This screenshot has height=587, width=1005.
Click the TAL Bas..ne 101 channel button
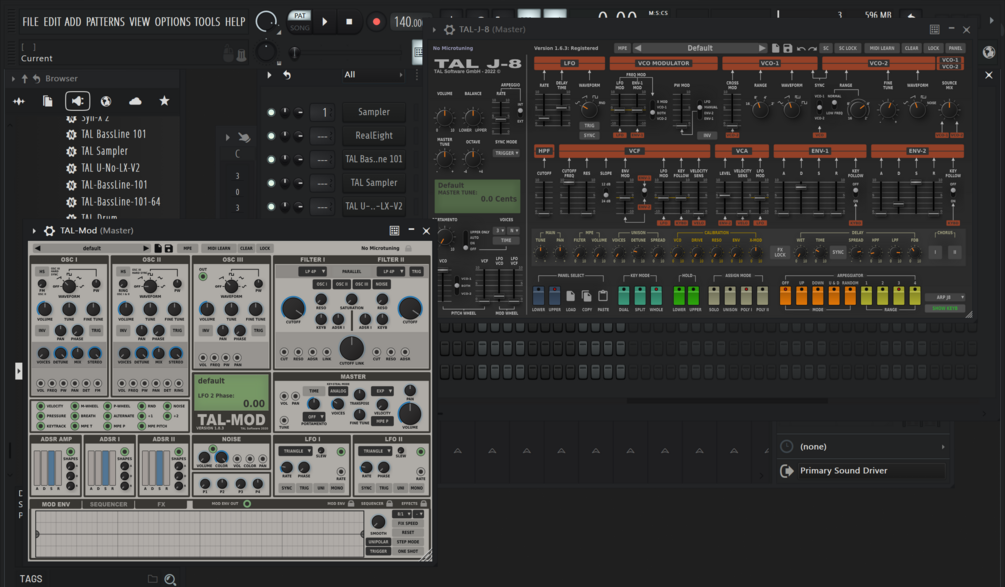click(x=374, y=159)
